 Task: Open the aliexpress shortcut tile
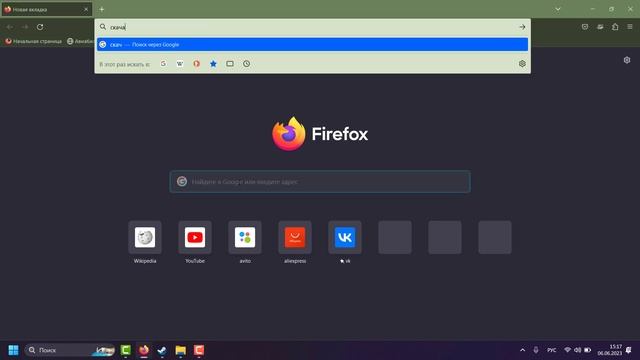[x=295, y=238]
